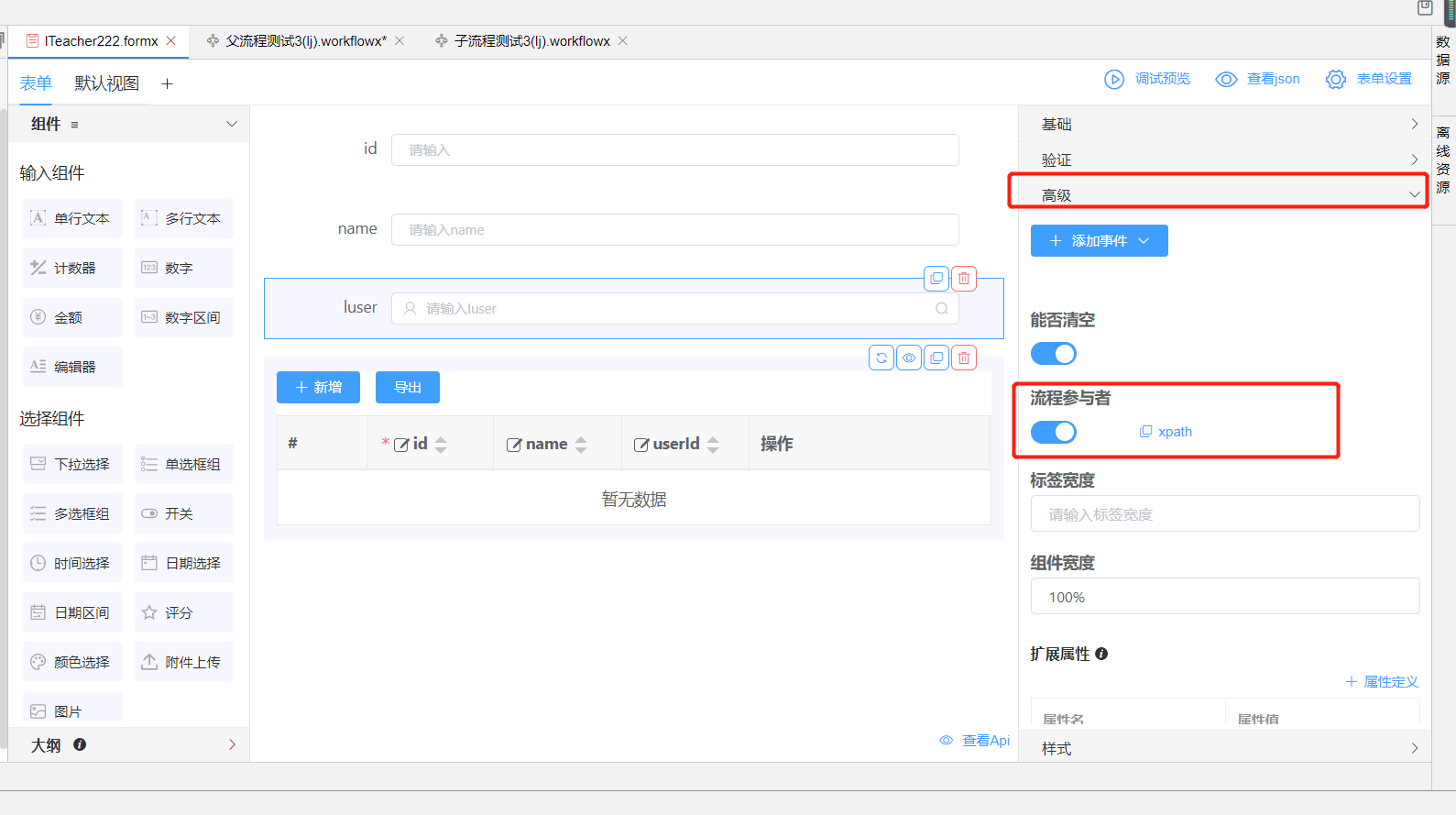Switch to 子流程测试3(lj).workflowx tab
This screenshot has height=815, width=1456.
(531, 41)
